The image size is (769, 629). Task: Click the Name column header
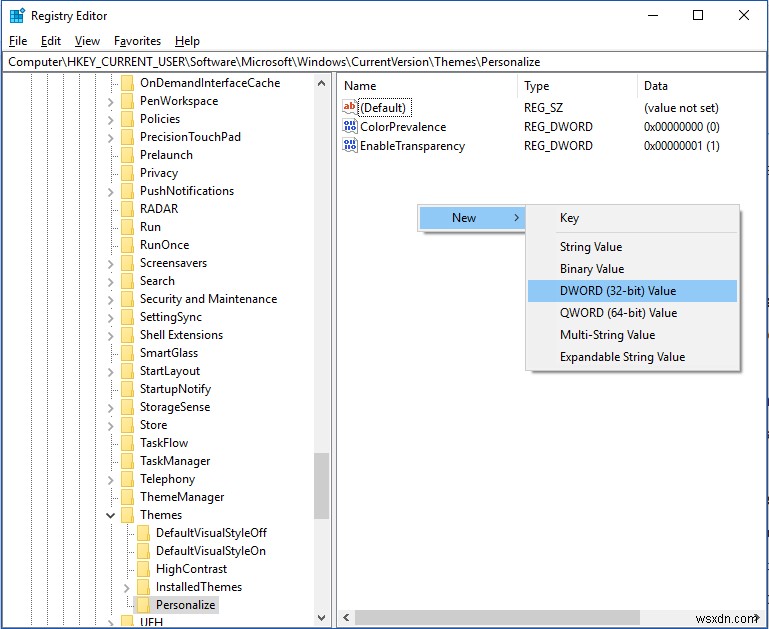pyautogui.click(x=427, y=86)
